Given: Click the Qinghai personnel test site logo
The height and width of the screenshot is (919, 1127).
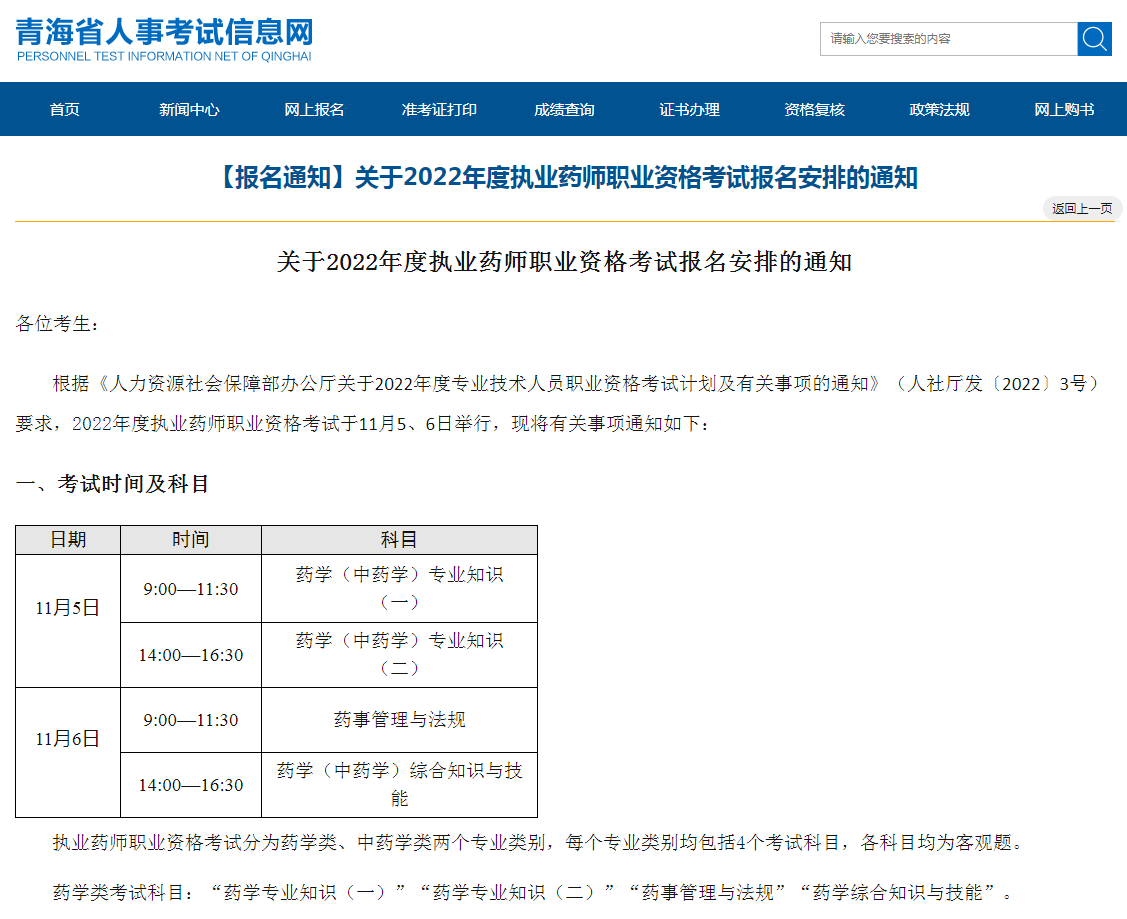Looking at the screenshot, I should (164, 39).
